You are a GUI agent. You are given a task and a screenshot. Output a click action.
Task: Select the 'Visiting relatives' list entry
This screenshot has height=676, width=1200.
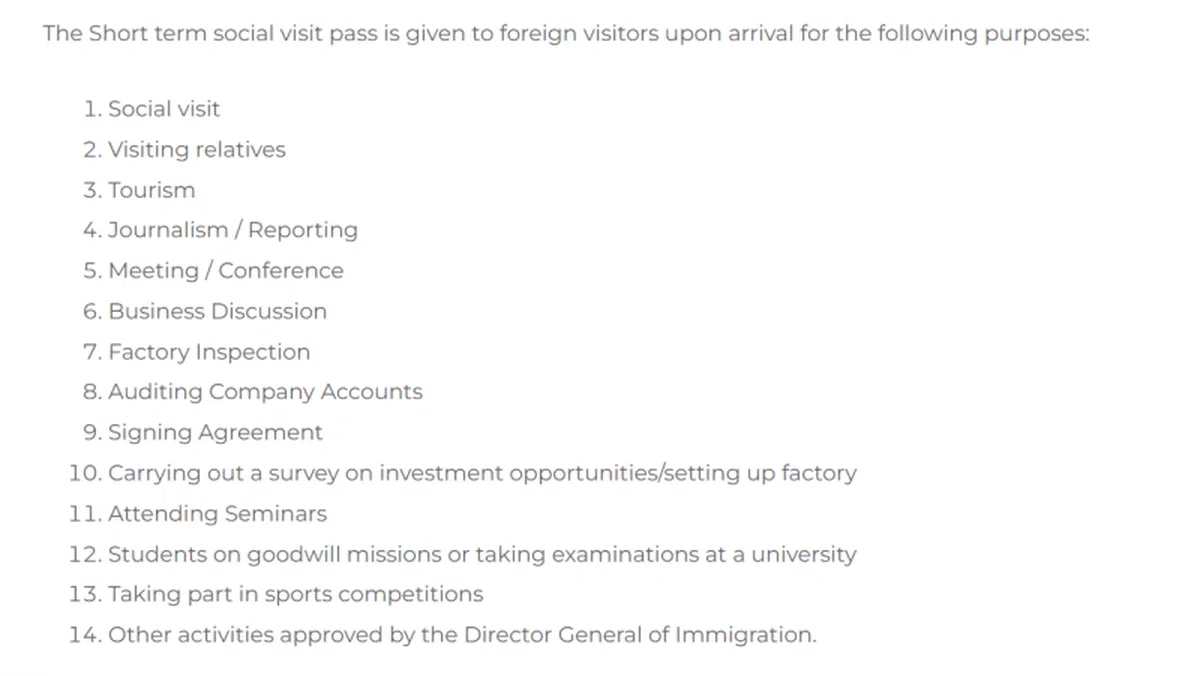196,150
